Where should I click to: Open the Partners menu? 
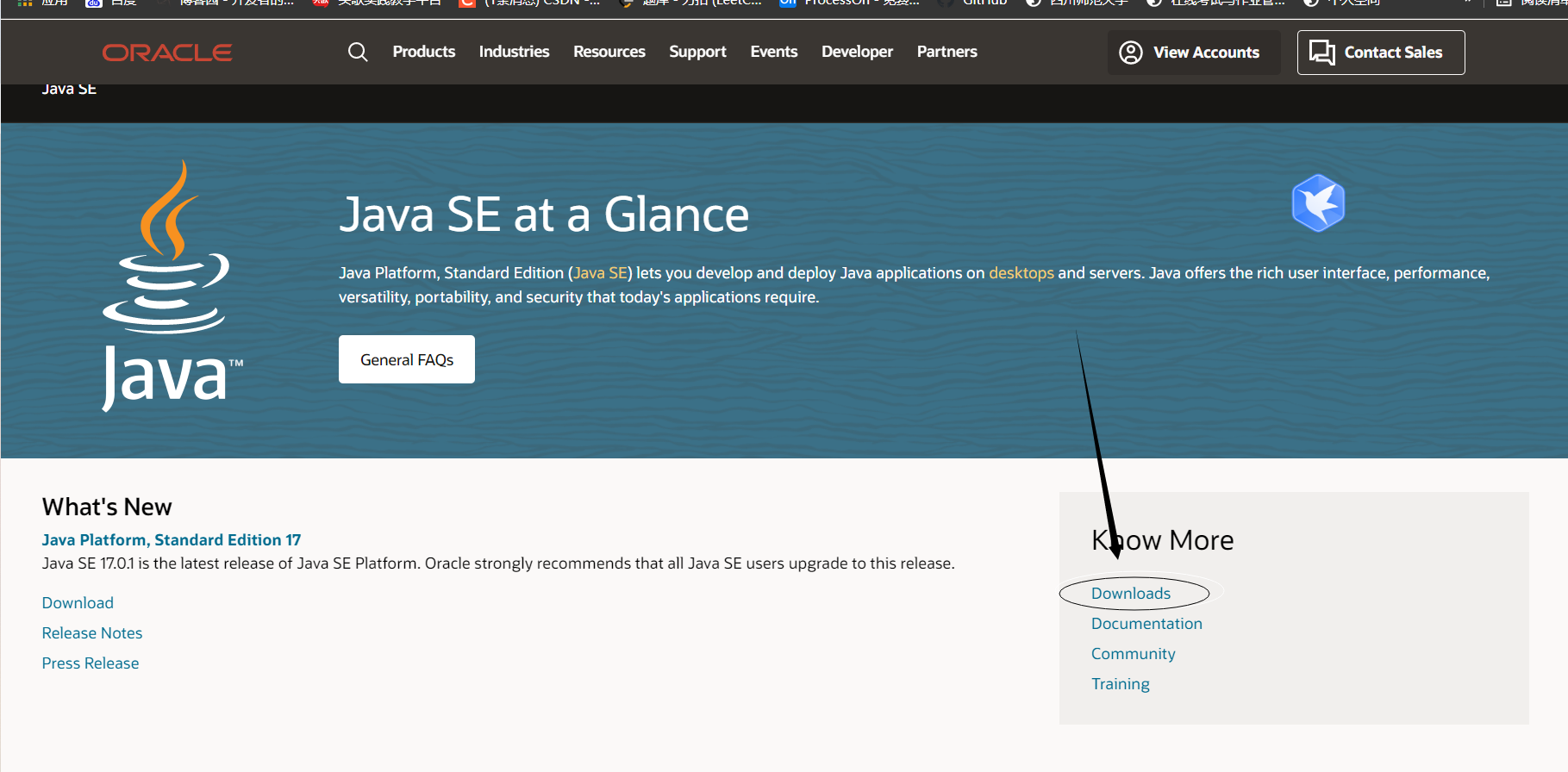tap(946, 52)
